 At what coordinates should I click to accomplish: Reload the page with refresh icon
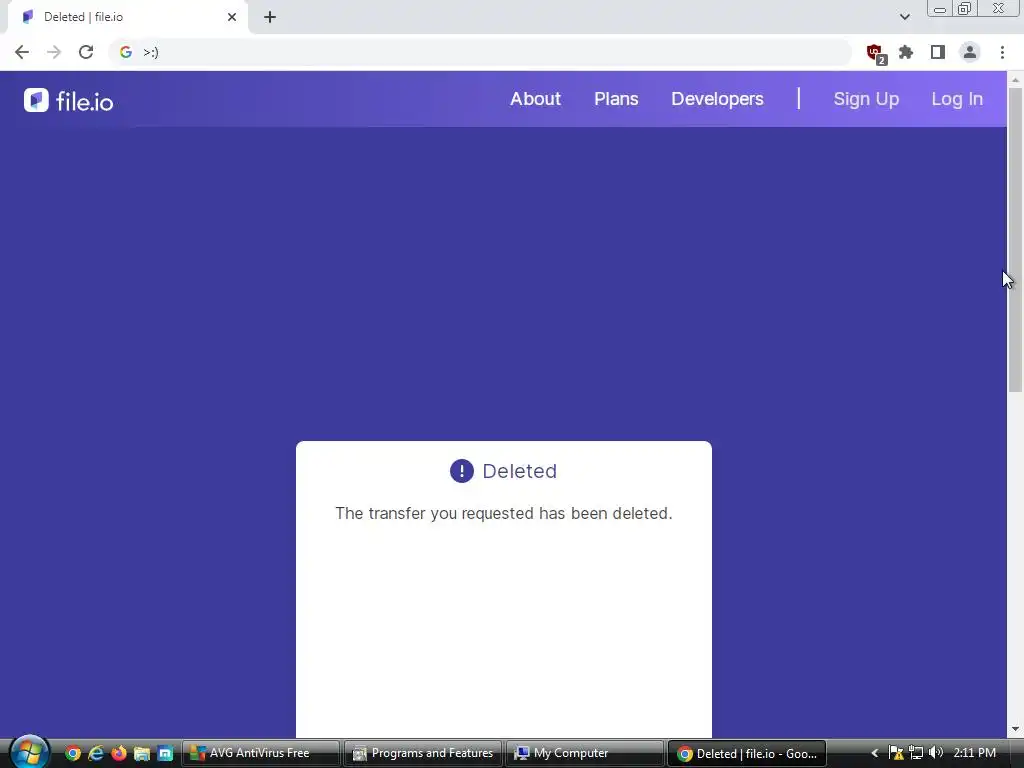point(86,52)
